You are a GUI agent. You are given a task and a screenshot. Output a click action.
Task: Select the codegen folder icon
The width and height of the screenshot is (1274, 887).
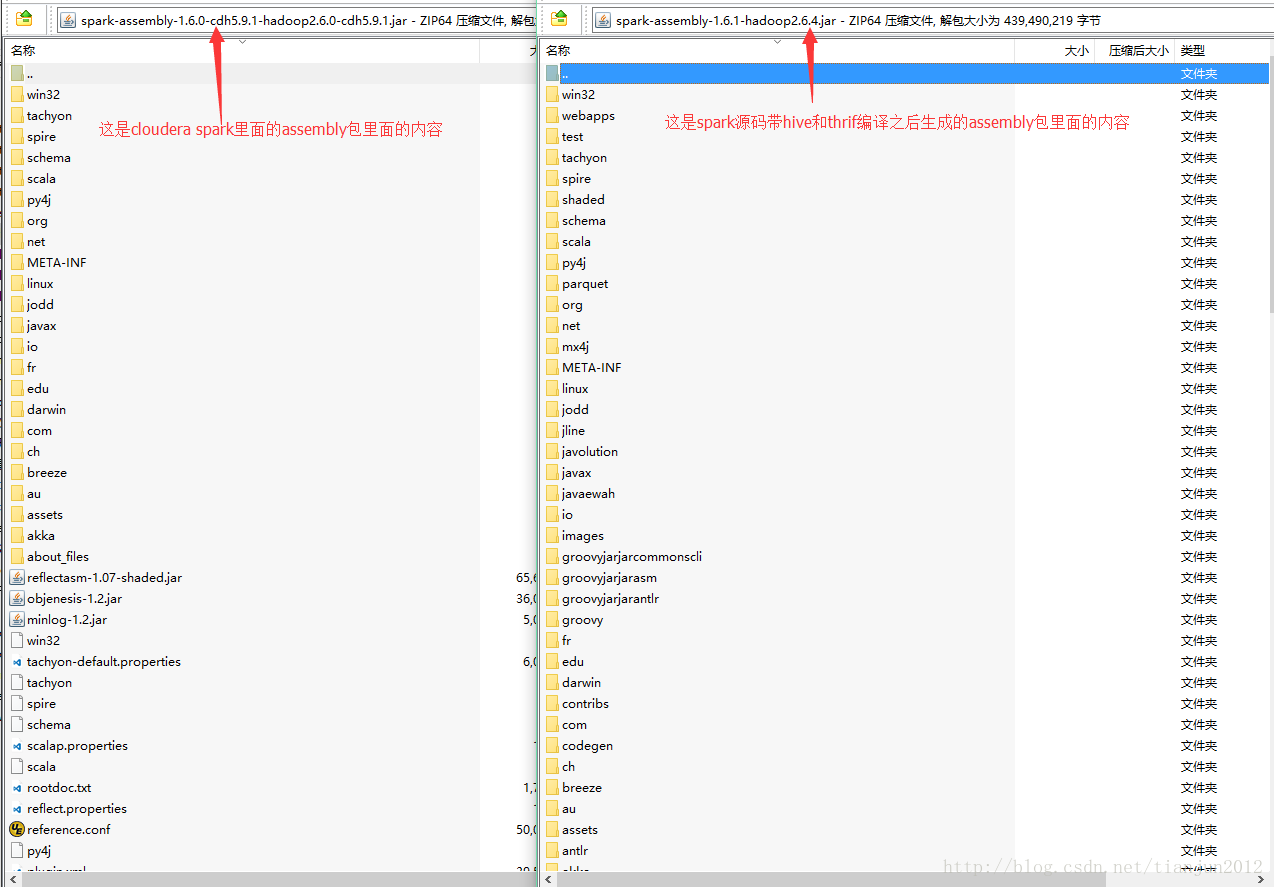(x=552, y=745)
